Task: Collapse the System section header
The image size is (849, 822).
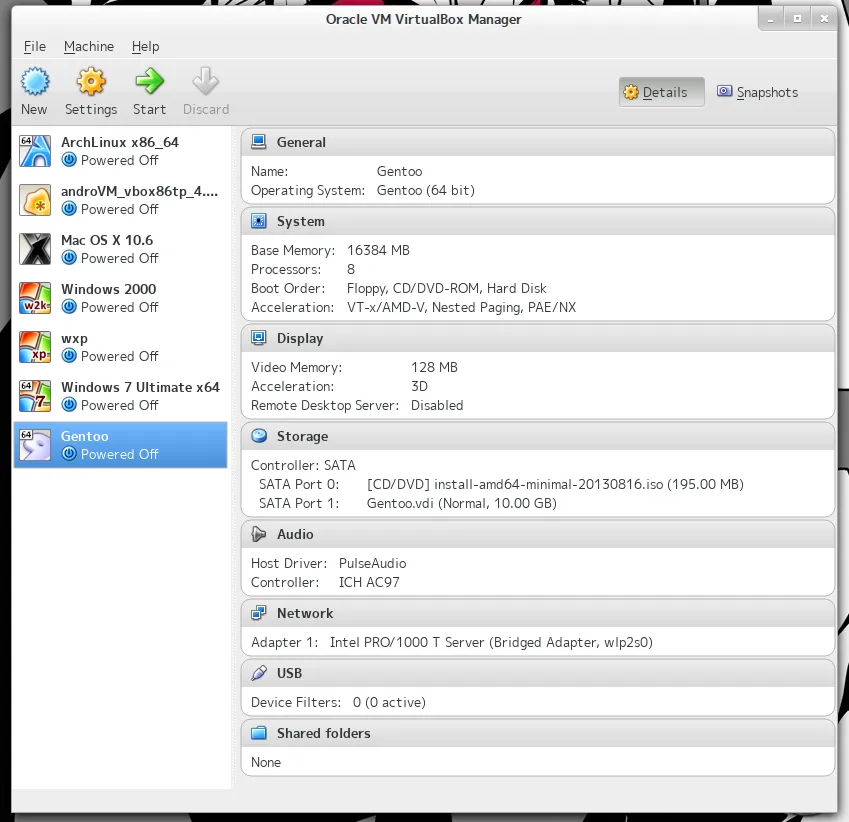Action: tap(300, 221)
